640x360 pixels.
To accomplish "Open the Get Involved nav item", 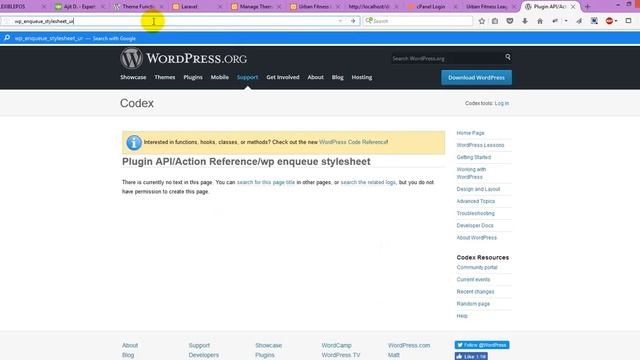I will (283, 77).
